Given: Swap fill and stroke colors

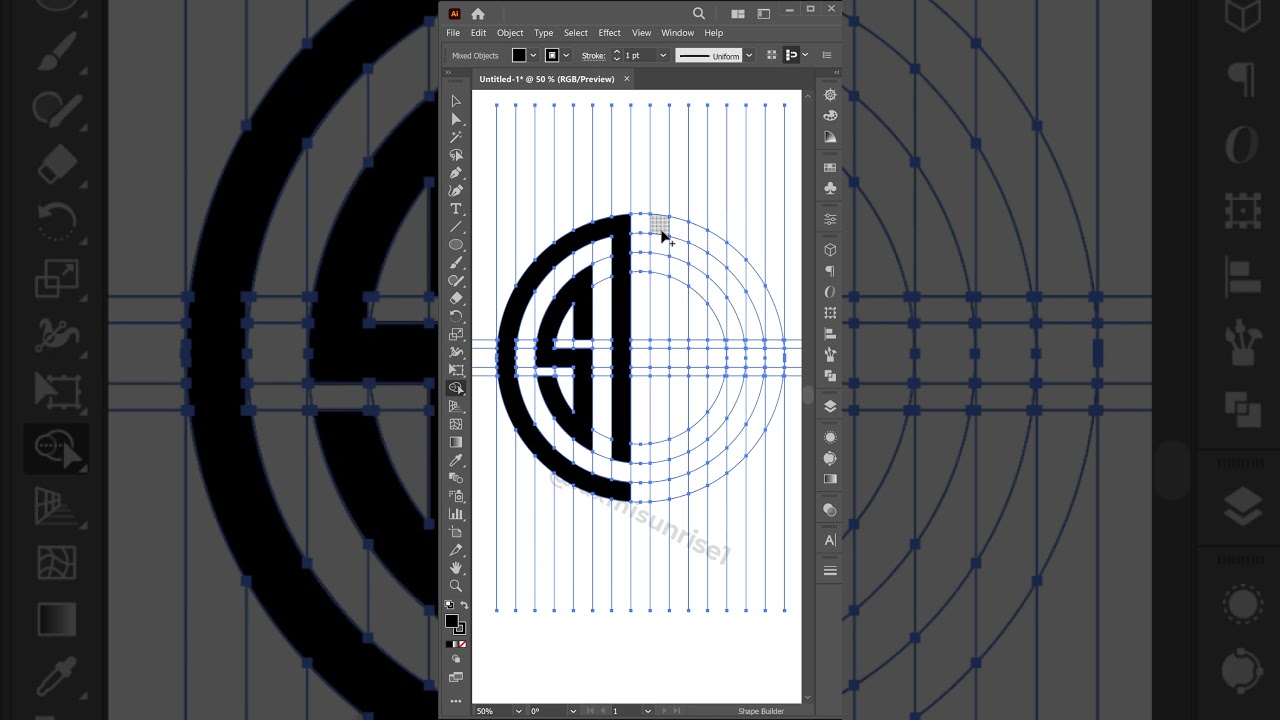Looking at the screenshot, I should point(463,605).
